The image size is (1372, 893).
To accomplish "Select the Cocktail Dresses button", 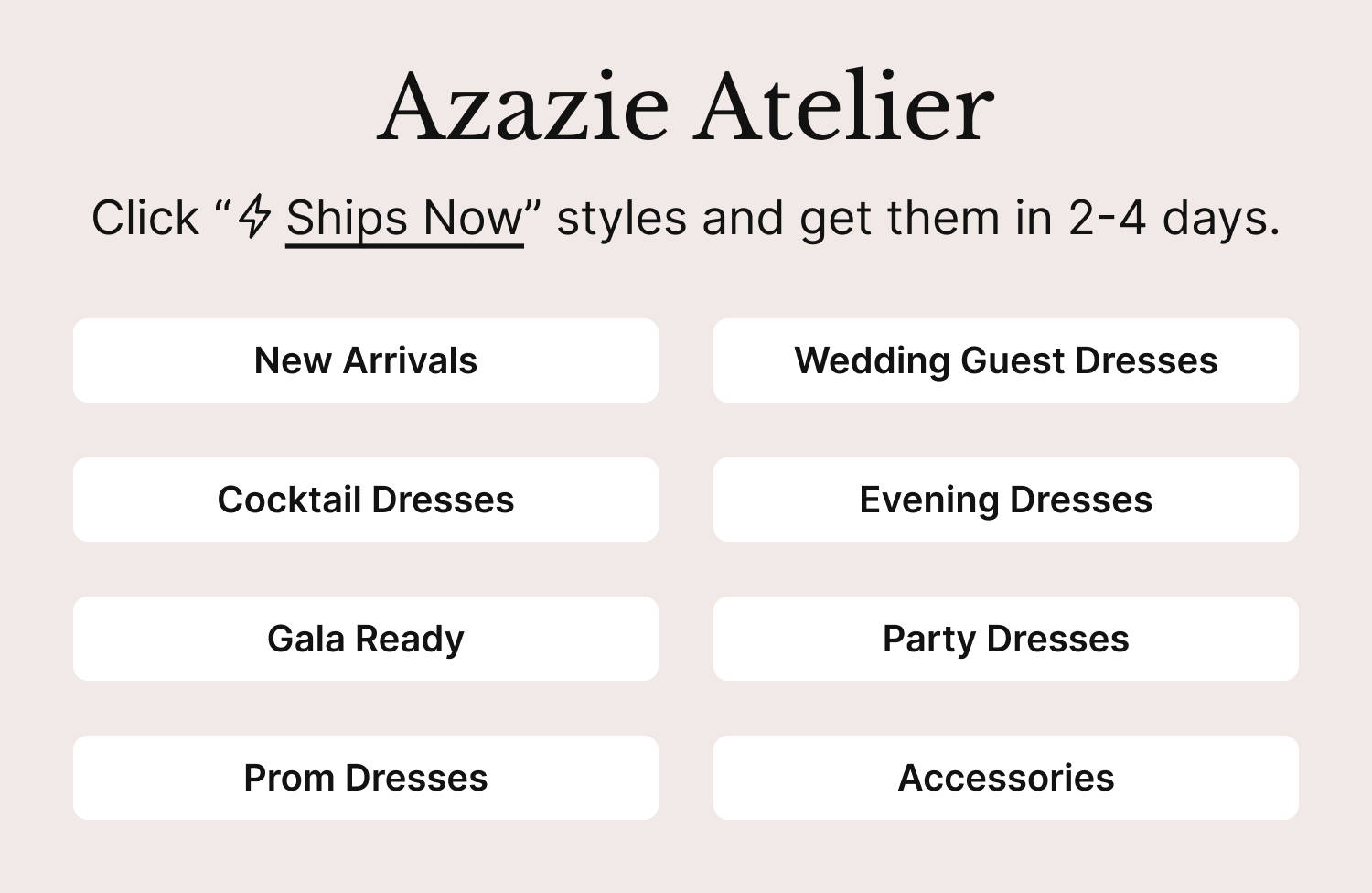I will tap(366, 500).
